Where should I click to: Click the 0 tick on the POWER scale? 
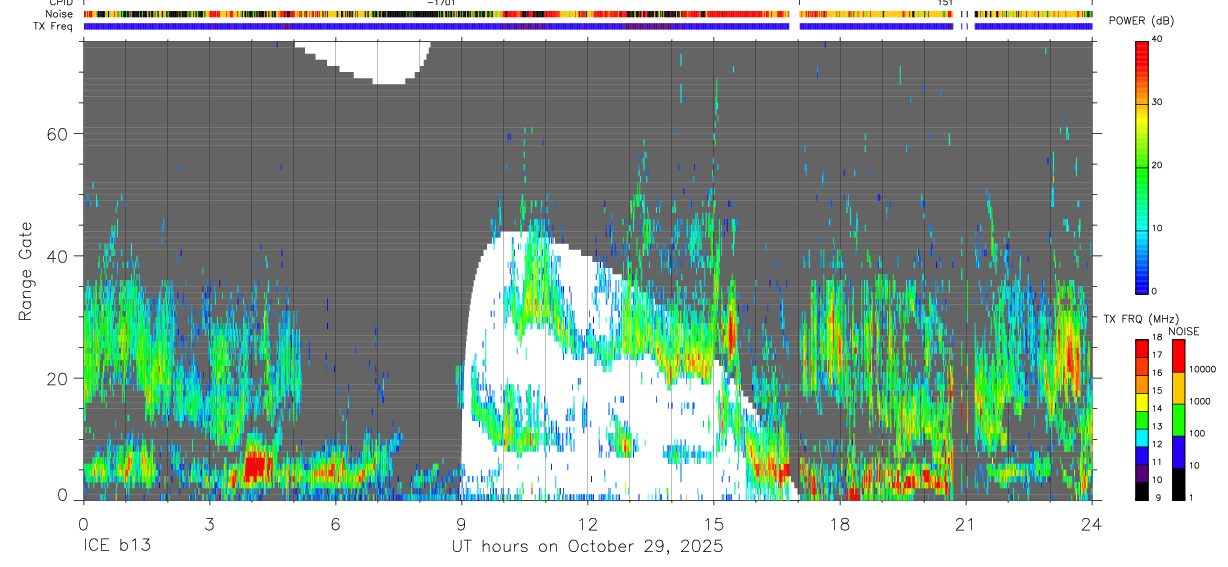1154,291
